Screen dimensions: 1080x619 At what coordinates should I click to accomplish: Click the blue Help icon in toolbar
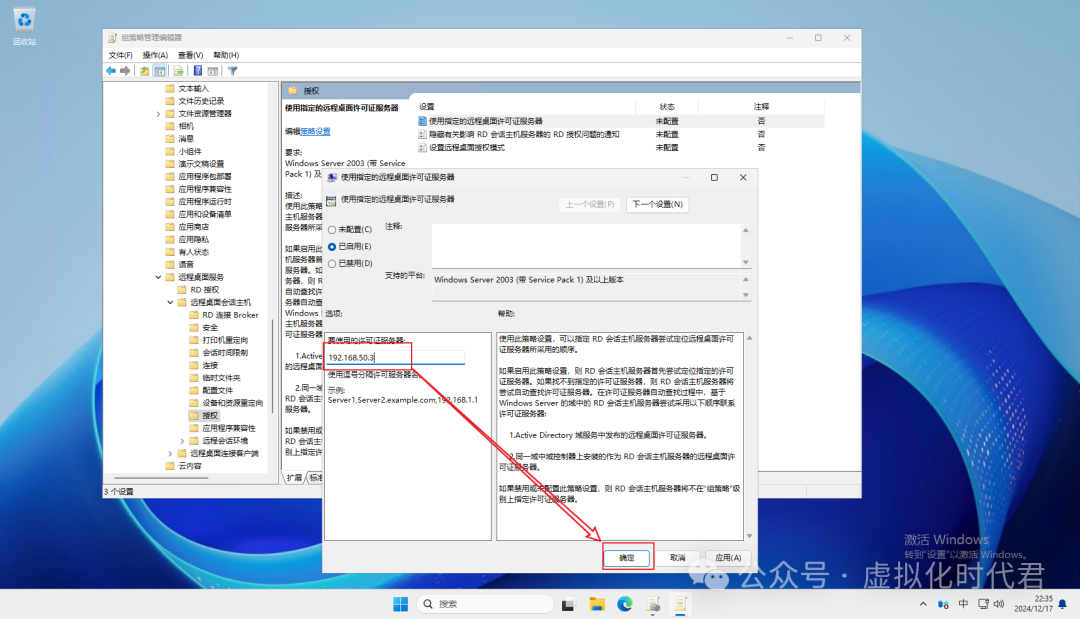[x=198, y=71]
